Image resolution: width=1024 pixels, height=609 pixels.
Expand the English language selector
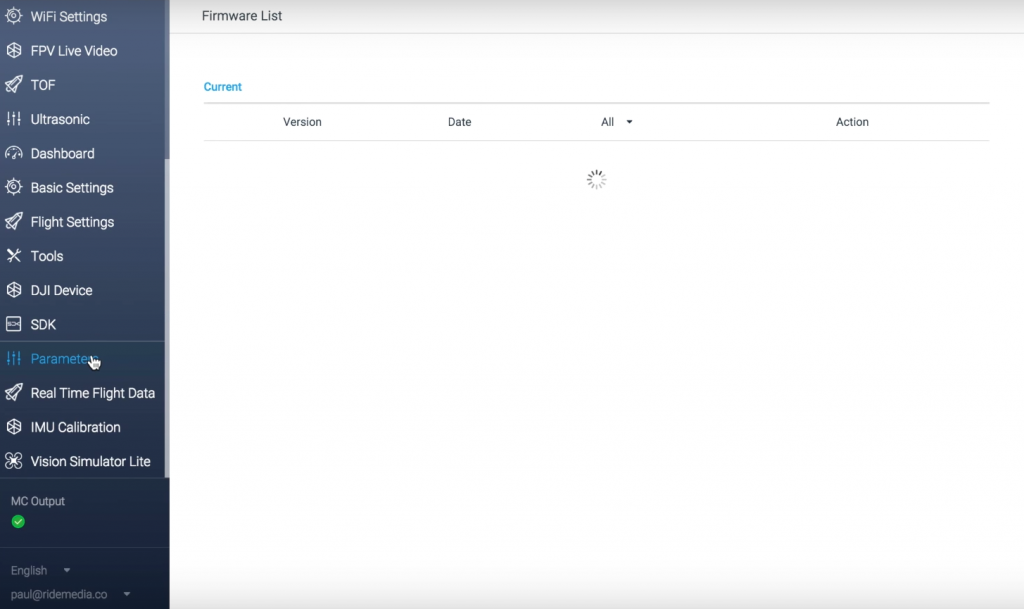[41, 570]
